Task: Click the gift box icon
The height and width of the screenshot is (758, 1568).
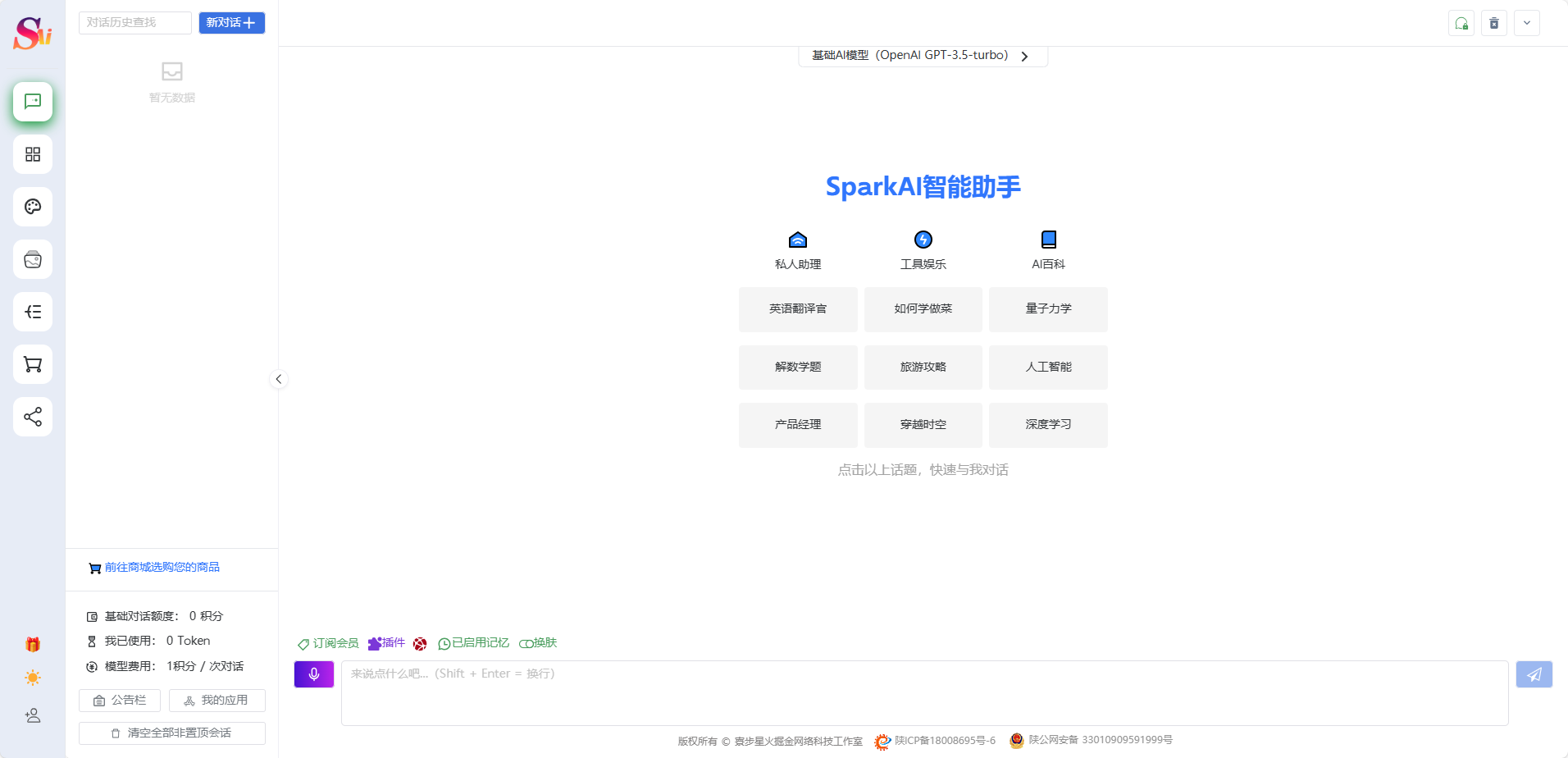Action: pos(33,645)
